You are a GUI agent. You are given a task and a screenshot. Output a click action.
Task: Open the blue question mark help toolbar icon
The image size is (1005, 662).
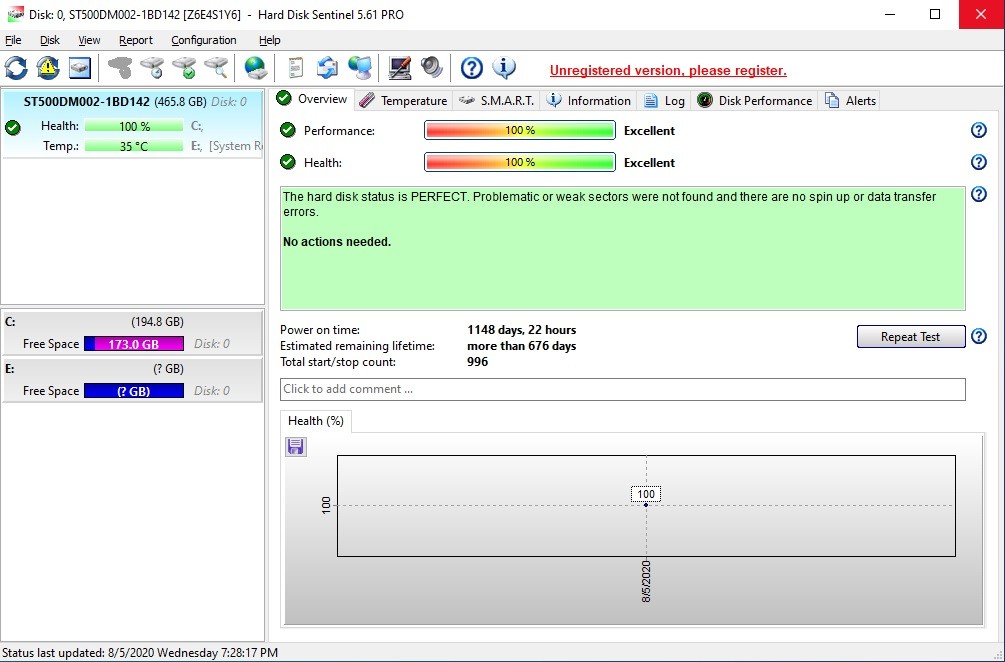point(472,68)
